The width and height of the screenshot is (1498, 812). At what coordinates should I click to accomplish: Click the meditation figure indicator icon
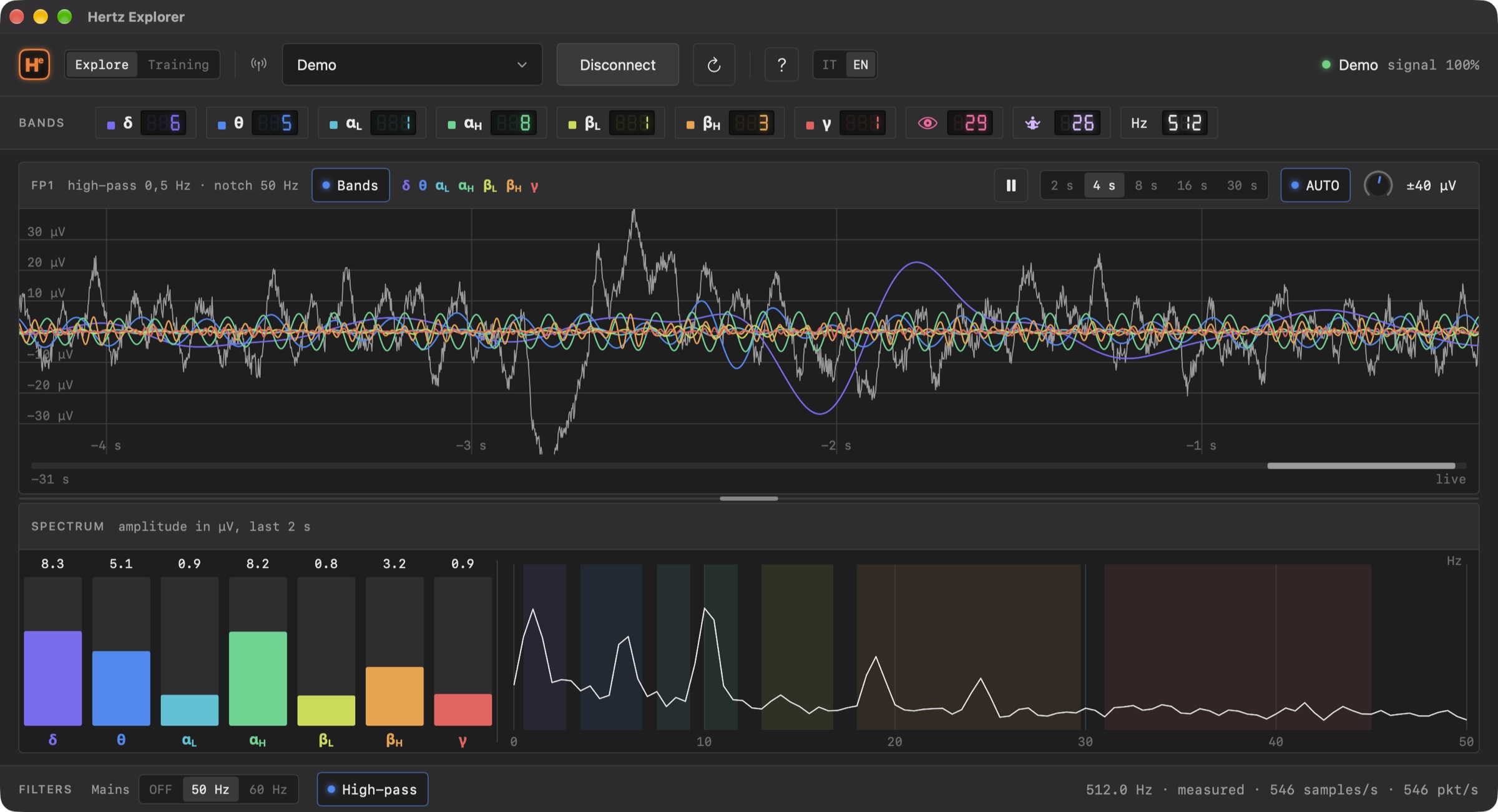click(1033, 123)
